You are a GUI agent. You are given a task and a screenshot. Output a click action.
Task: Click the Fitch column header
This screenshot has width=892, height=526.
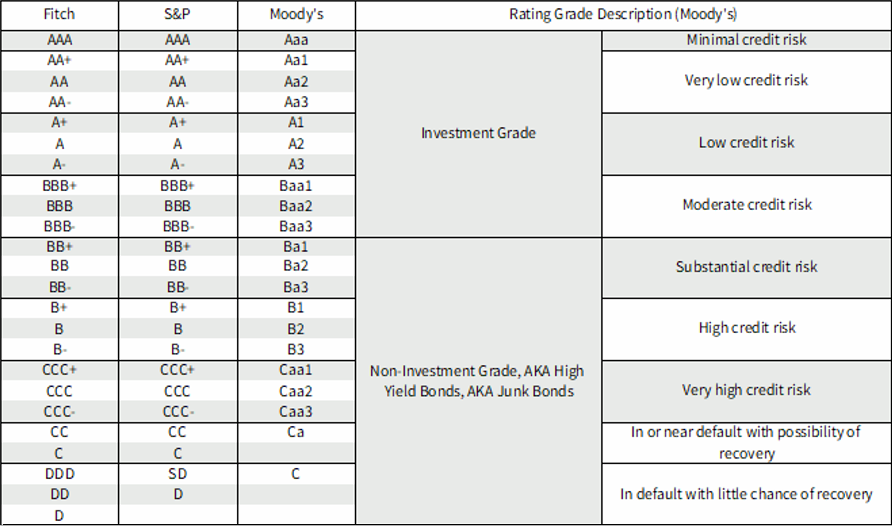[x=59, y=15]
